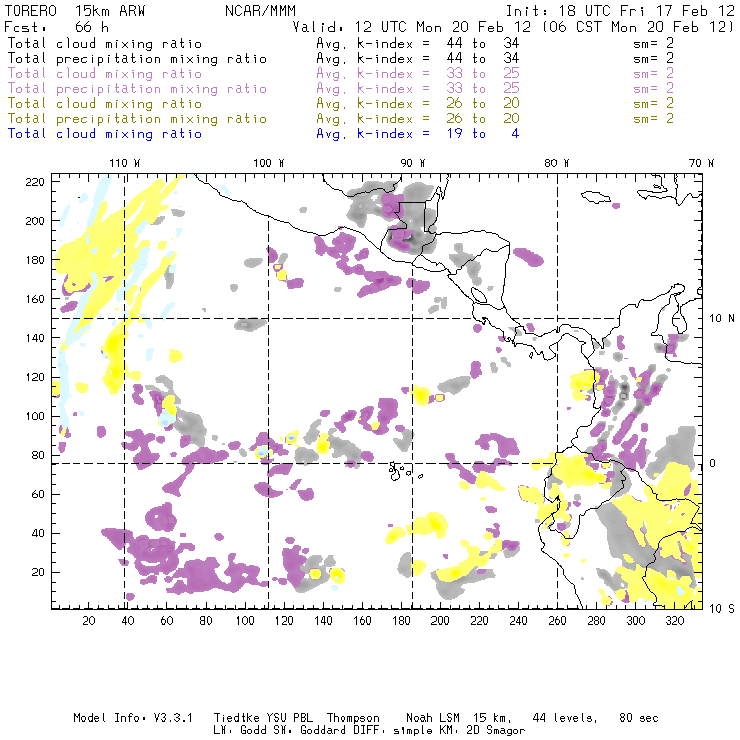Click the '70 W' longitude label
Viewport: 740px width, 740px height.
[x=701, y=163]
